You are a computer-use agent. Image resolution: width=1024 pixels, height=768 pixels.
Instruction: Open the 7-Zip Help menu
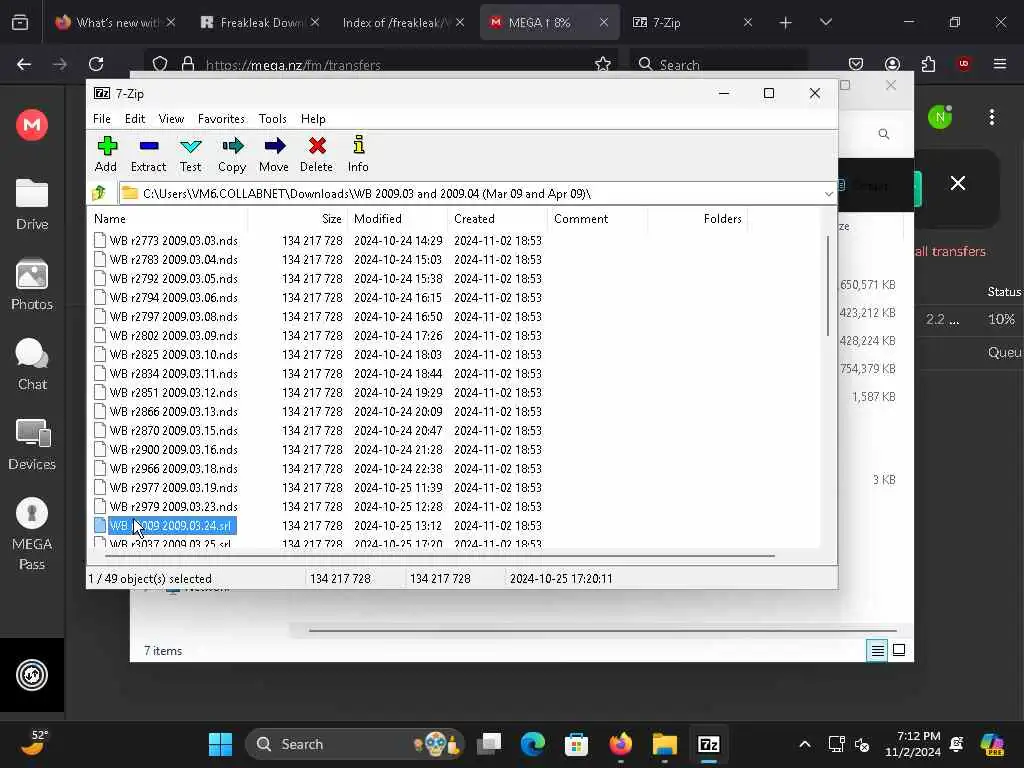pyautogui.click(x=313, y=119)
